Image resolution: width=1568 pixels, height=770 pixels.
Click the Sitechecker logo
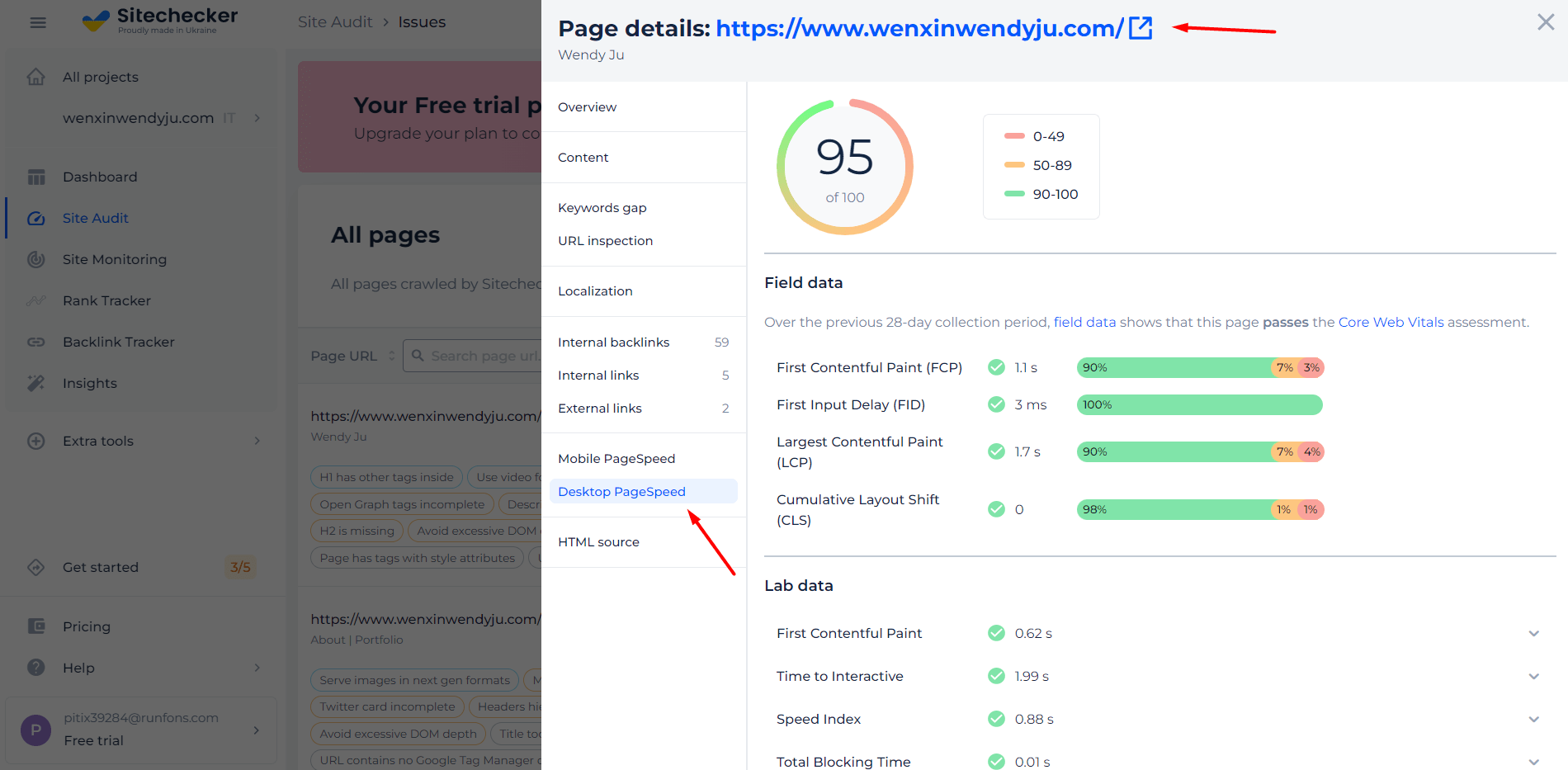[x=160, y=21]
